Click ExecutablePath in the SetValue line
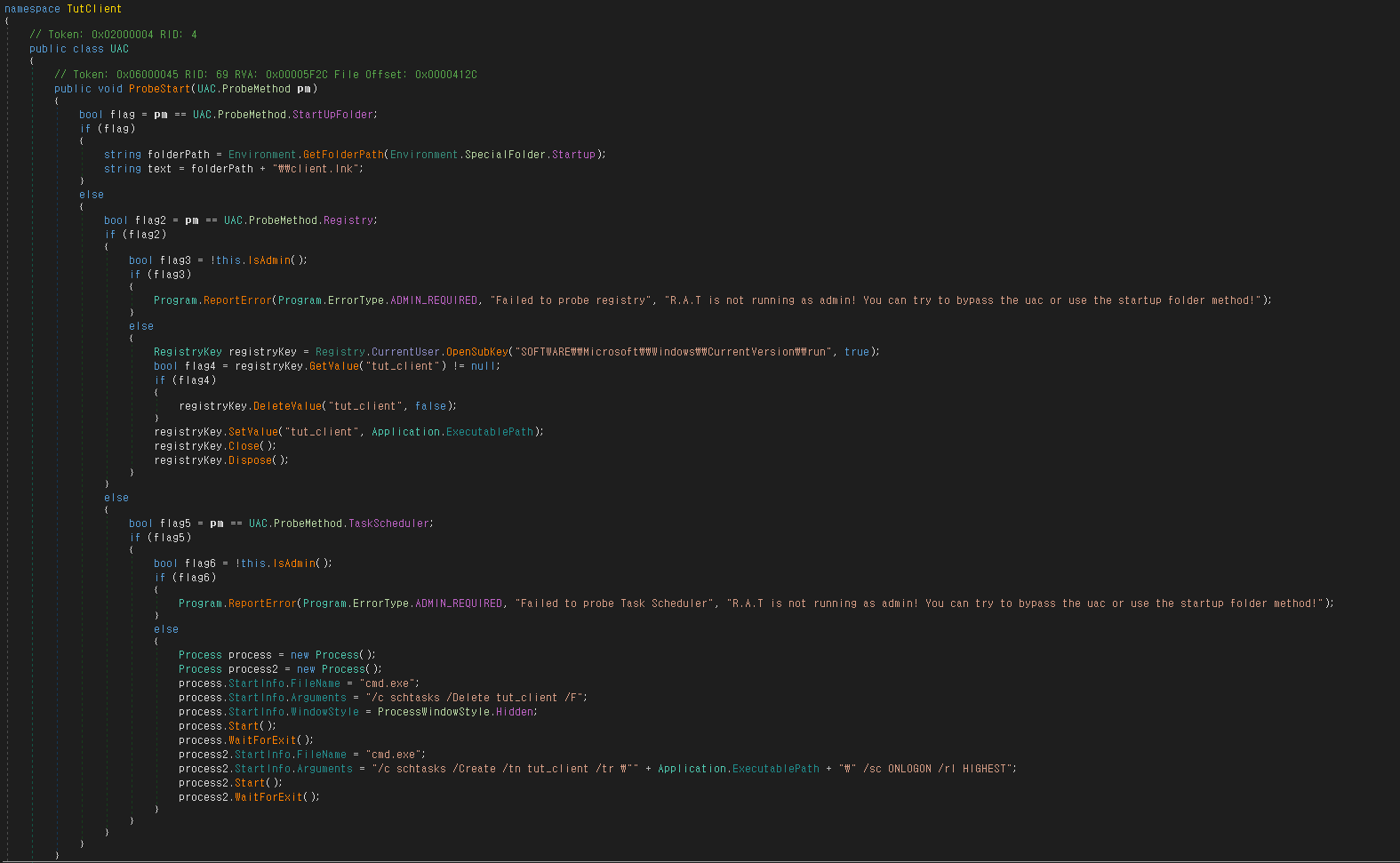 (x=490, y=432)
